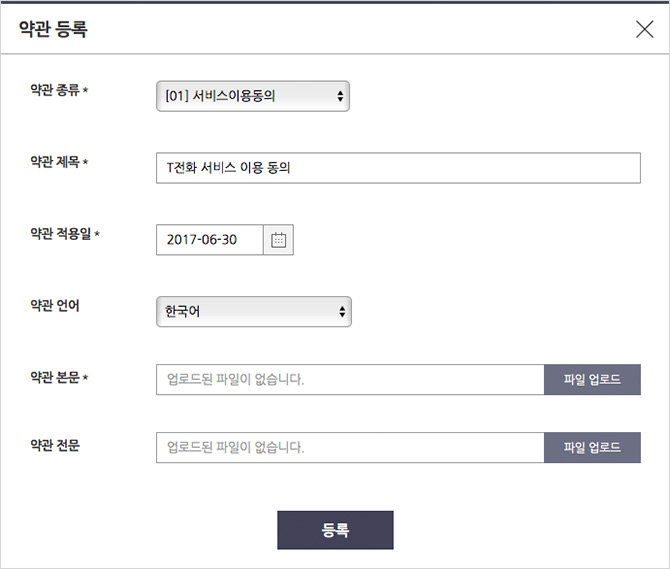Image resolution: width=670 pixels, height=569 pixels.
Task: Click the 약관 제목 label
Action: [x=55, y=162]
